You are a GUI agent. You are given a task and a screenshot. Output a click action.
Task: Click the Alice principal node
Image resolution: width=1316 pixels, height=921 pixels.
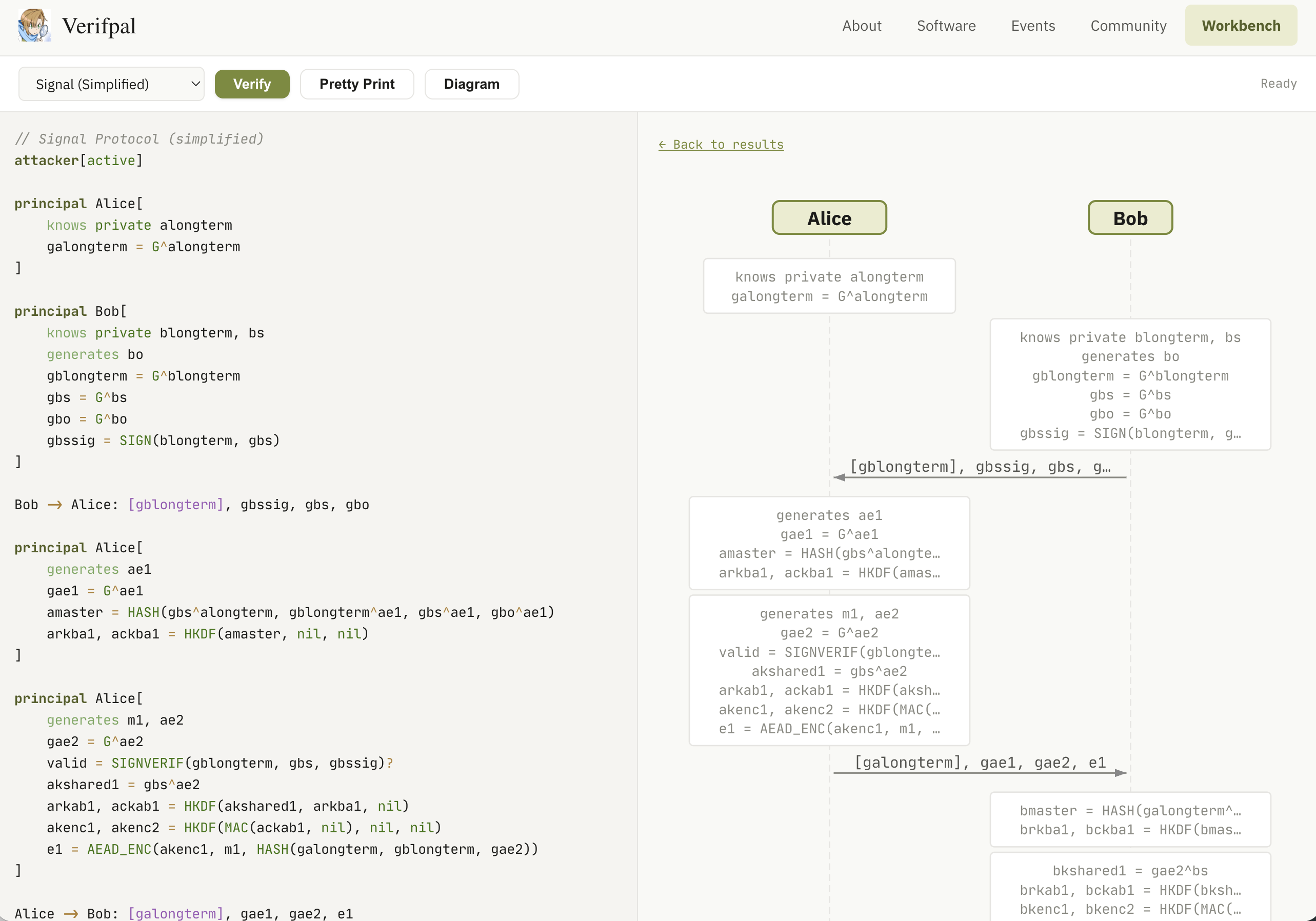829,218
